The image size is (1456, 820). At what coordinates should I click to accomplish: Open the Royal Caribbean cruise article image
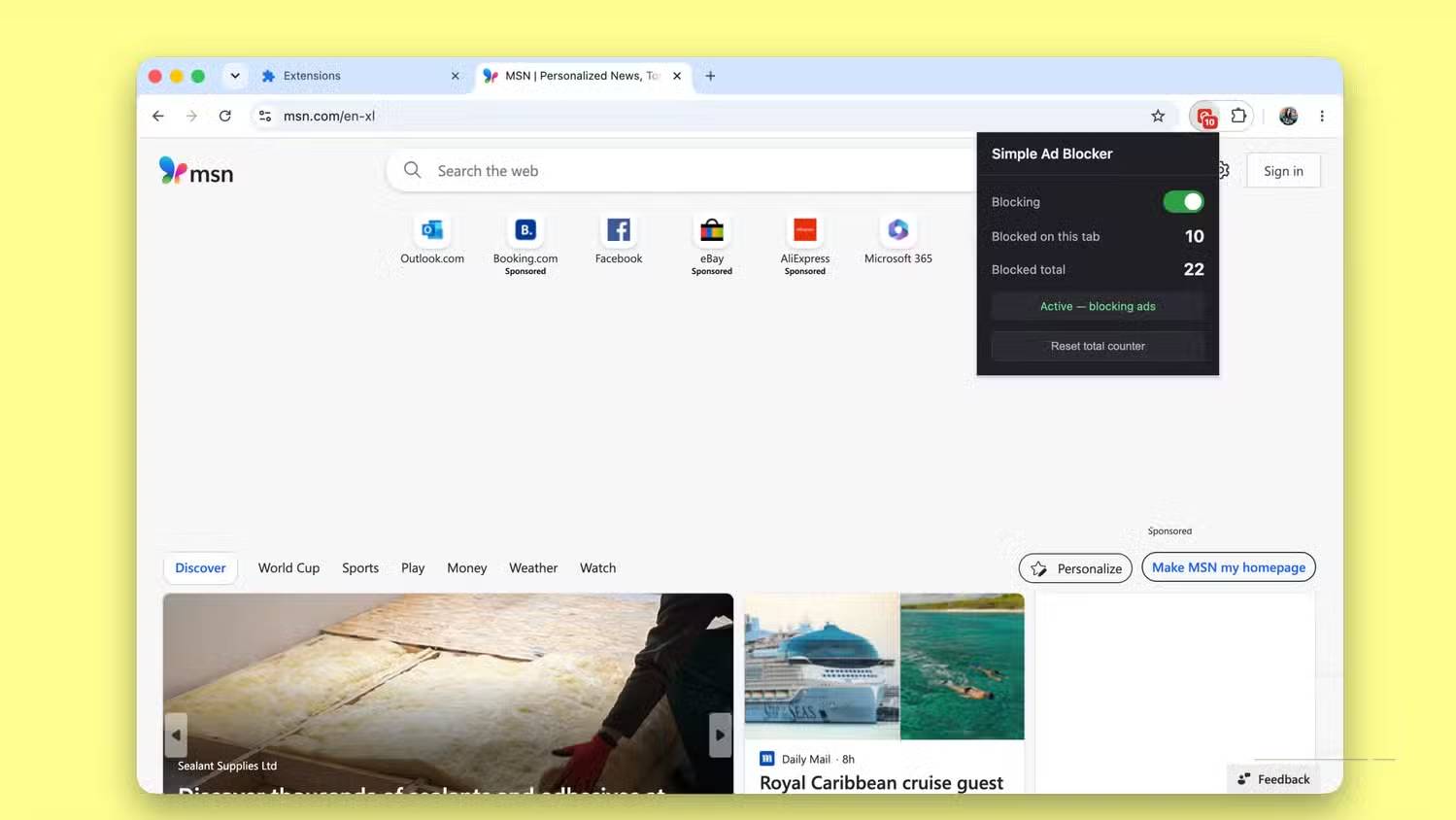tap(884, 666)
